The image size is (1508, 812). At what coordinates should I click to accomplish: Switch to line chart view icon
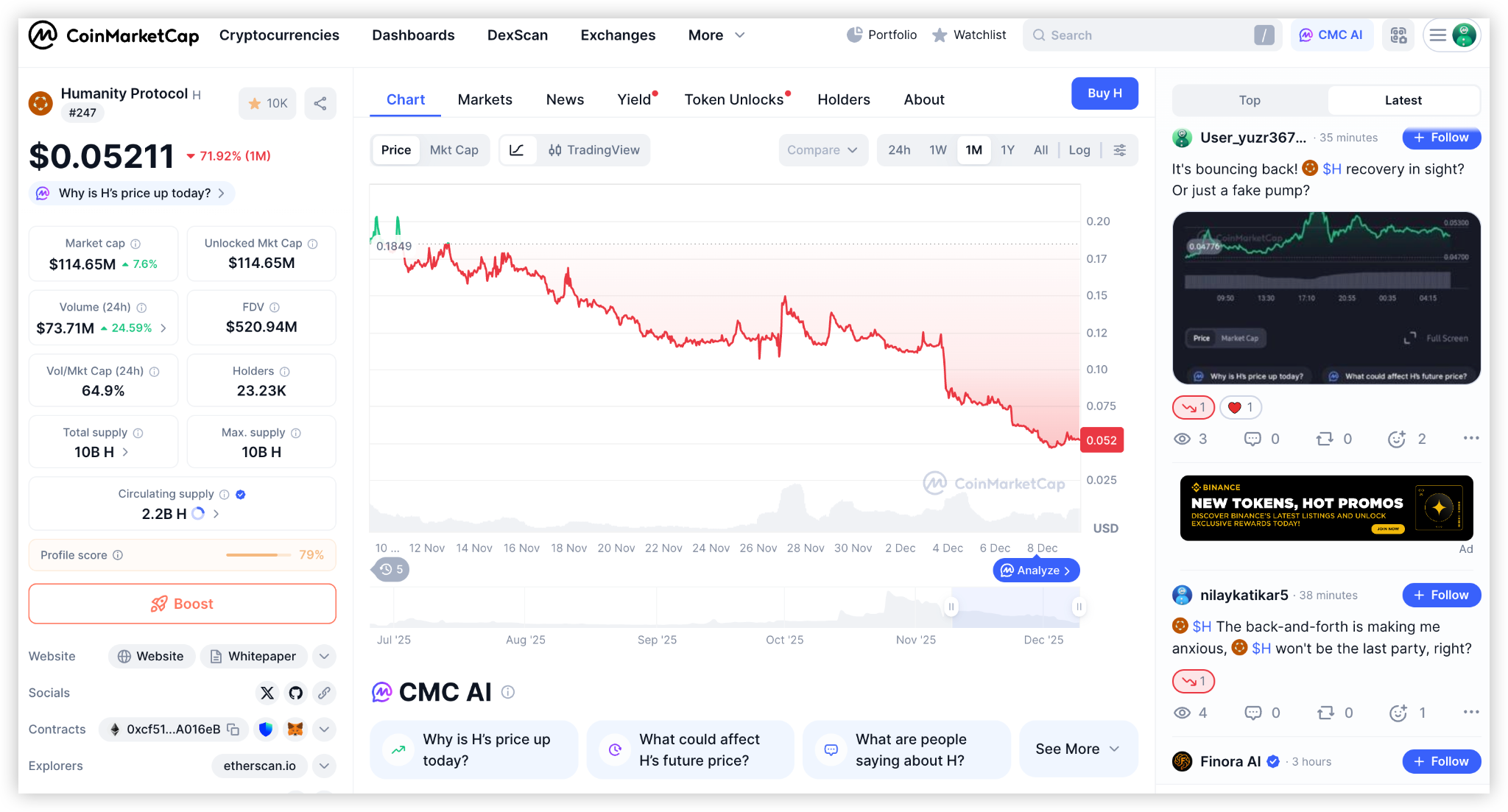pyautogui.click(x=517, y=150)
